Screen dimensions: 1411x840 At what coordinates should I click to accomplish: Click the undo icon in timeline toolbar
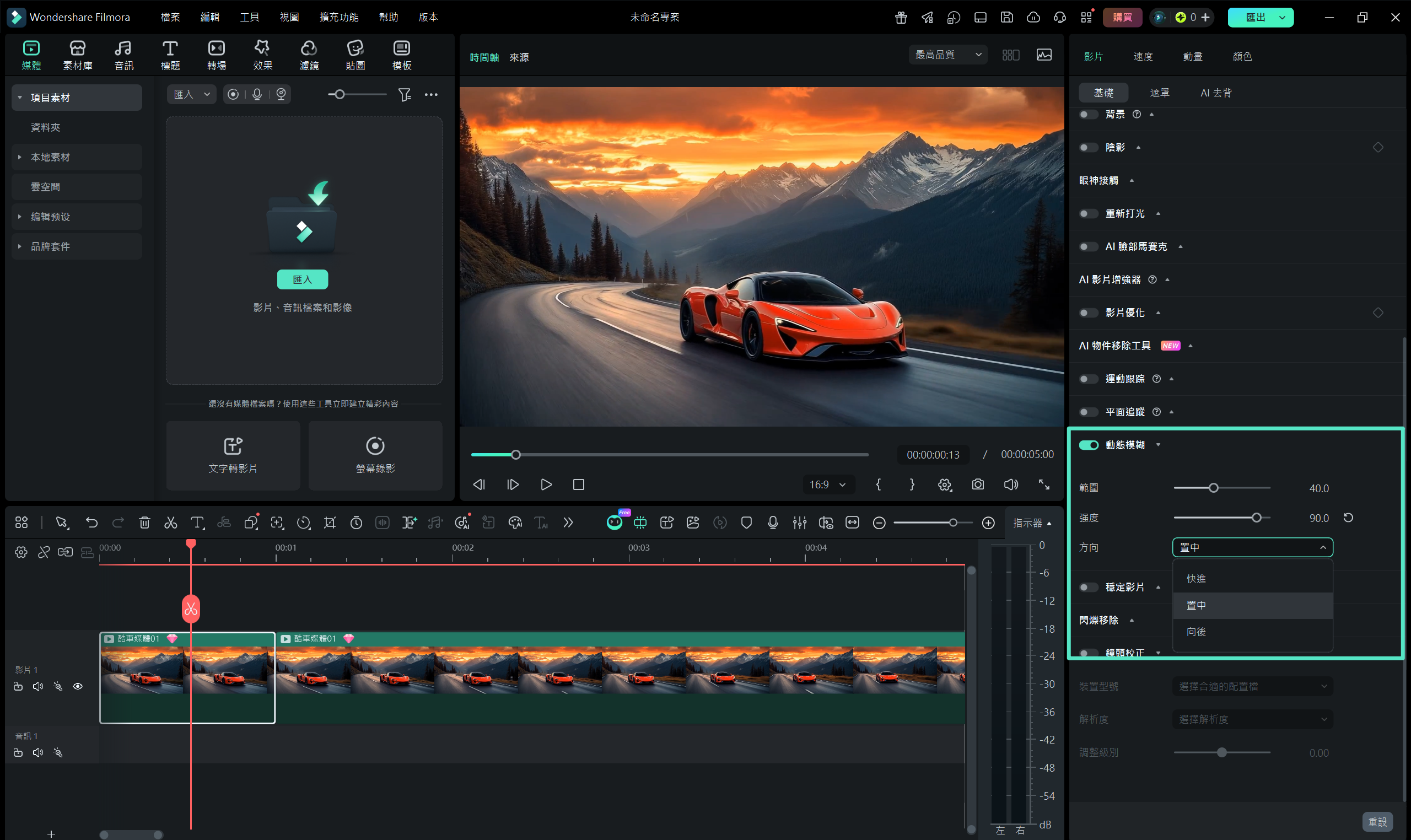(x=91, y=523)
